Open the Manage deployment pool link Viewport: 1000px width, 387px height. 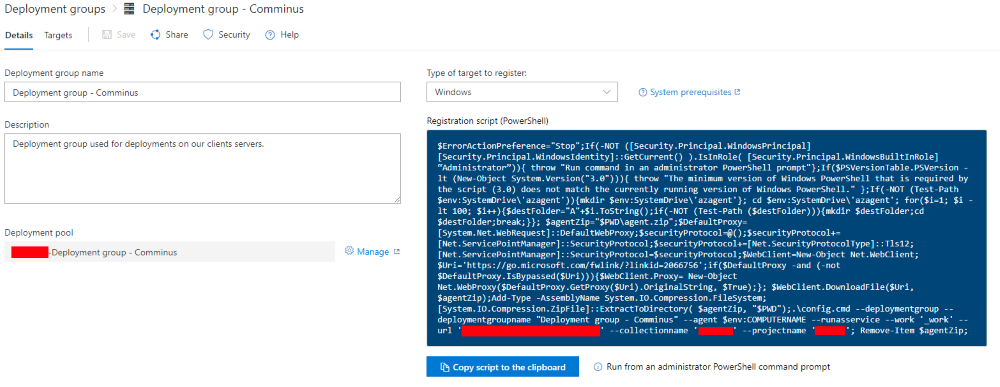tap(372, 252)
